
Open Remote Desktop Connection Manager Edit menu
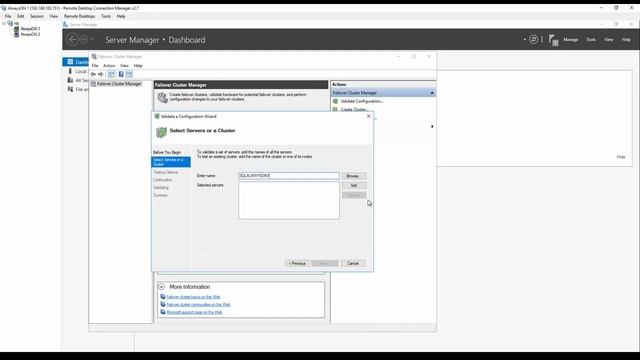click(x=20, y=16)
